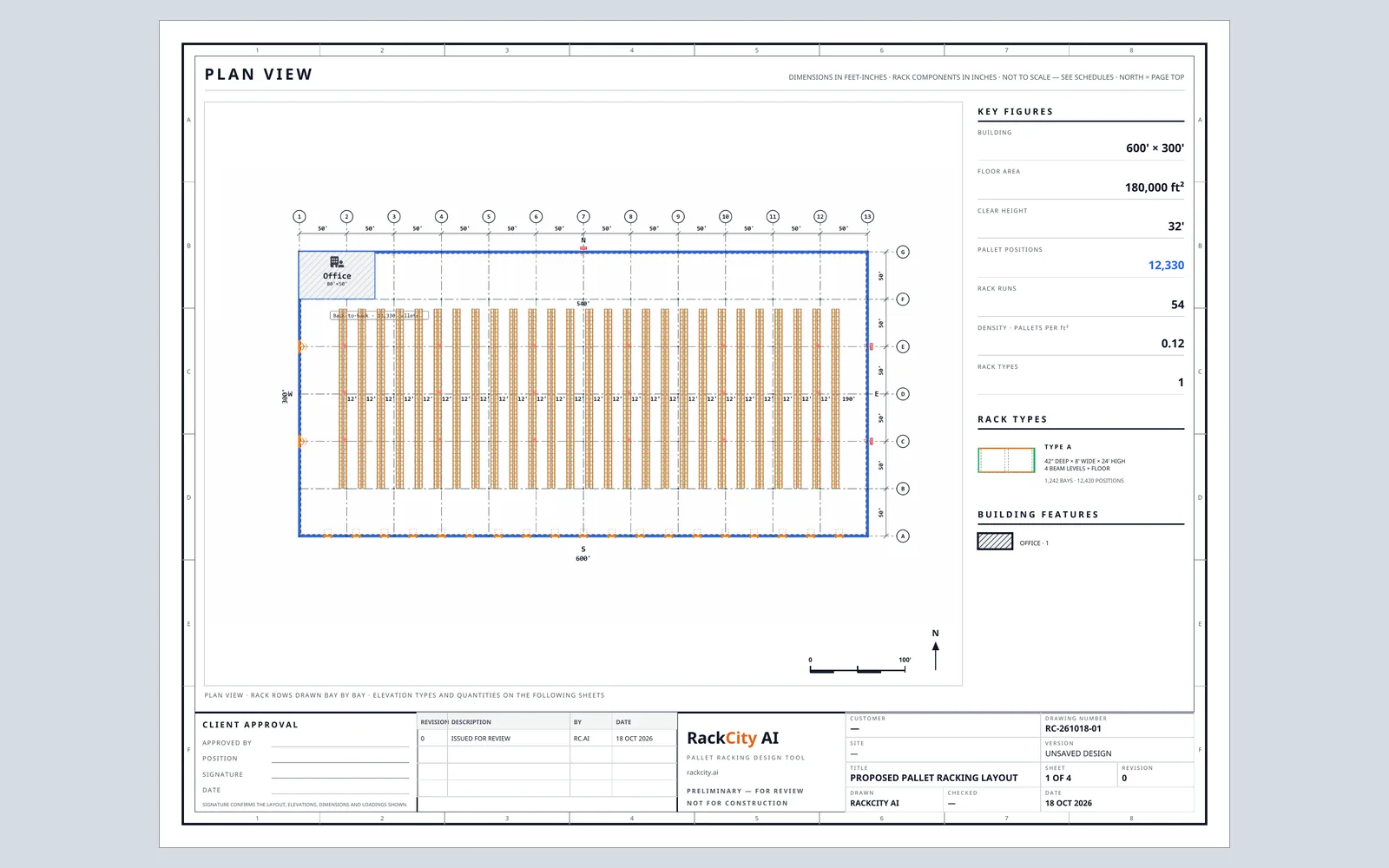The height and width of the screenshot is (868, 1389).
Task: Click the TYPE A rack description text
Action: coord(1084,464)
